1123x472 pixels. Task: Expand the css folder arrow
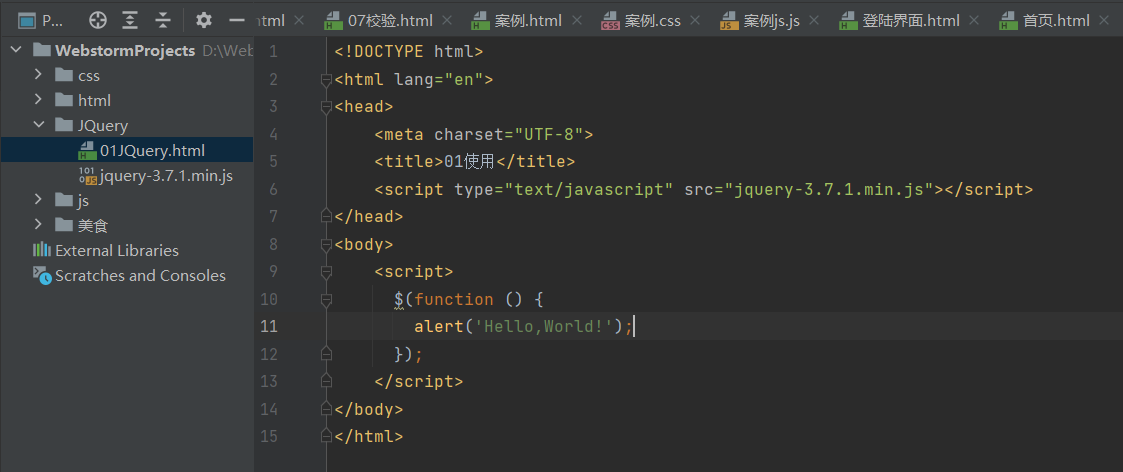tap(39, 75)
